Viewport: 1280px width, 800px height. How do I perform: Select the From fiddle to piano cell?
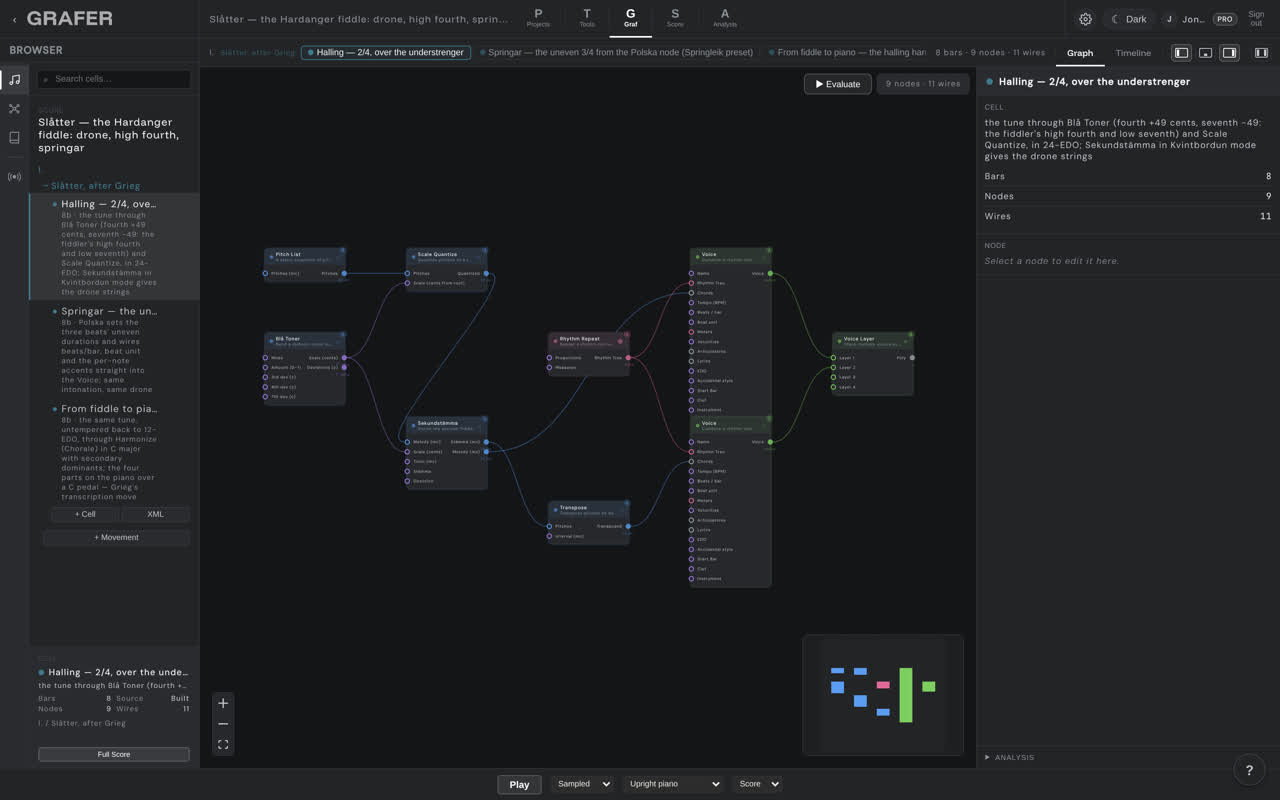pos(114,453)
